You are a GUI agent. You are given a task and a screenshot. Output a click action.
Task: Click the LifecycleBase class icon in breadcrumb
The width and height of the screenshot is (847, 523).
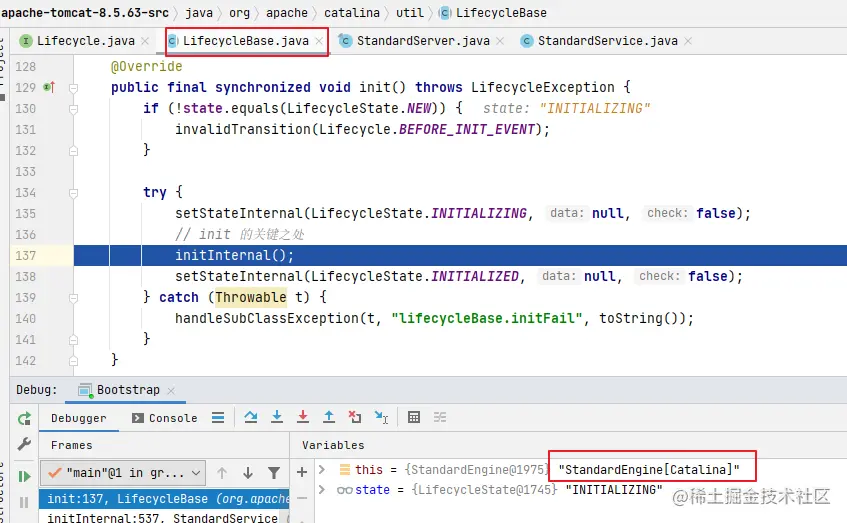[x=445, y=13]
